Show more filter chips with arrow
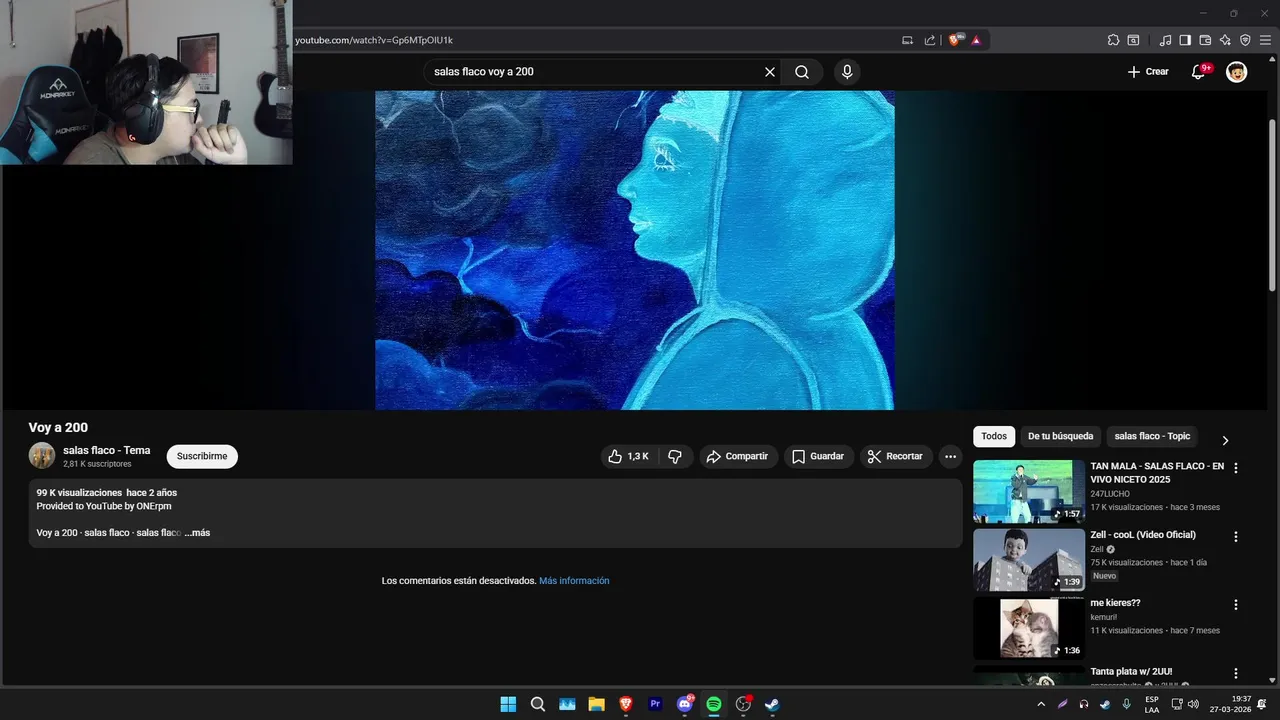Screen dimensions: 1280x720 coord(1225,440)
